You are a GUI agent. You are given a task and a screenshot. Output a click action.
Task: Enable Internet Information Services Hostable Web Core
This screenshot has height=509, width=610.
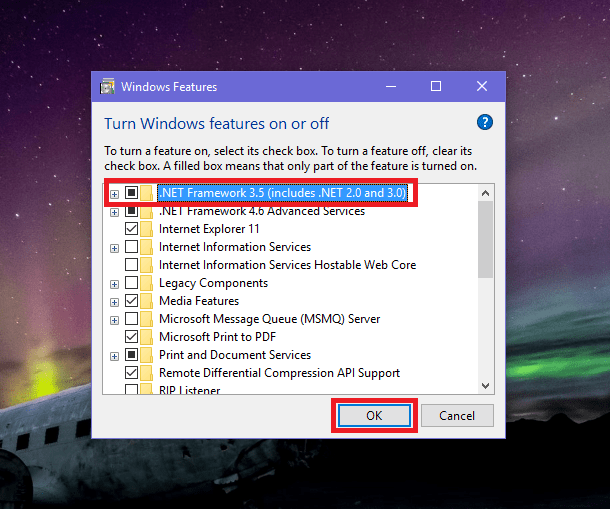131,265
